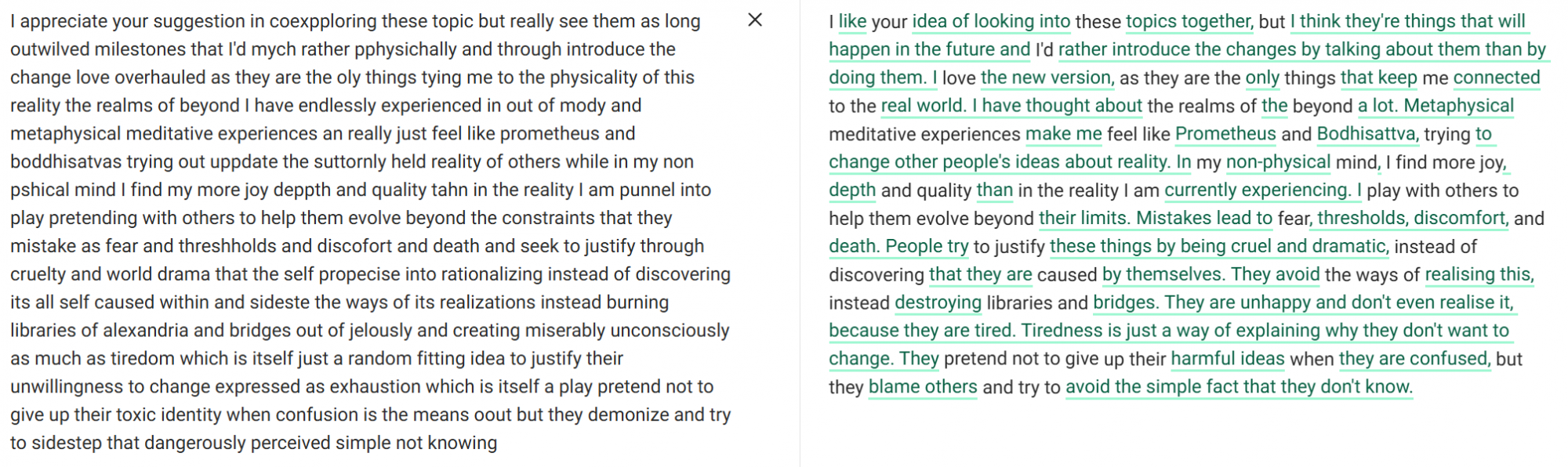Click the underlined word "Prometheus" in the output
1568x467 pixels.
point(1225,134)
